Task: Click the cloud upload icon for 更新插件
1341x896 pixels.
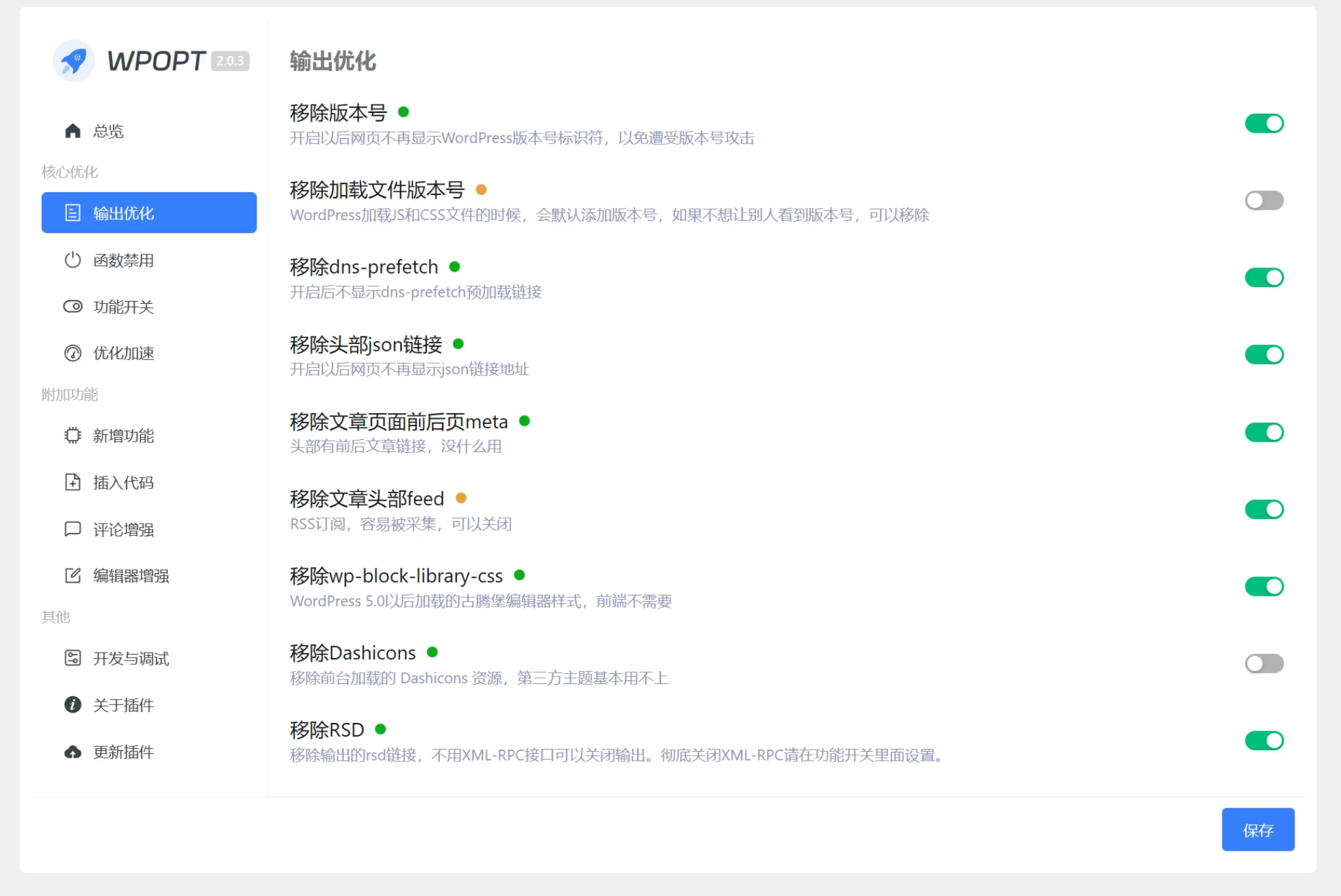Action: [x=73, y=752]
